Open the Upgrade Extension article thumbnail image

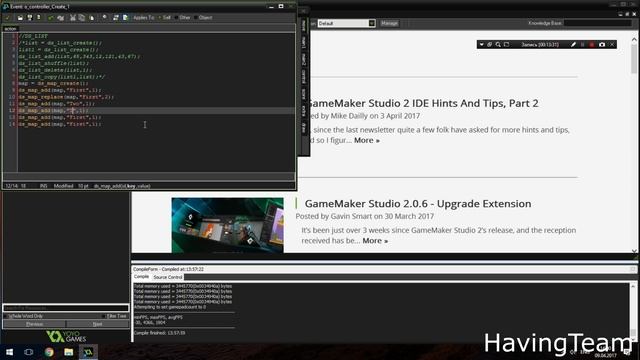(x=227, y=225)
